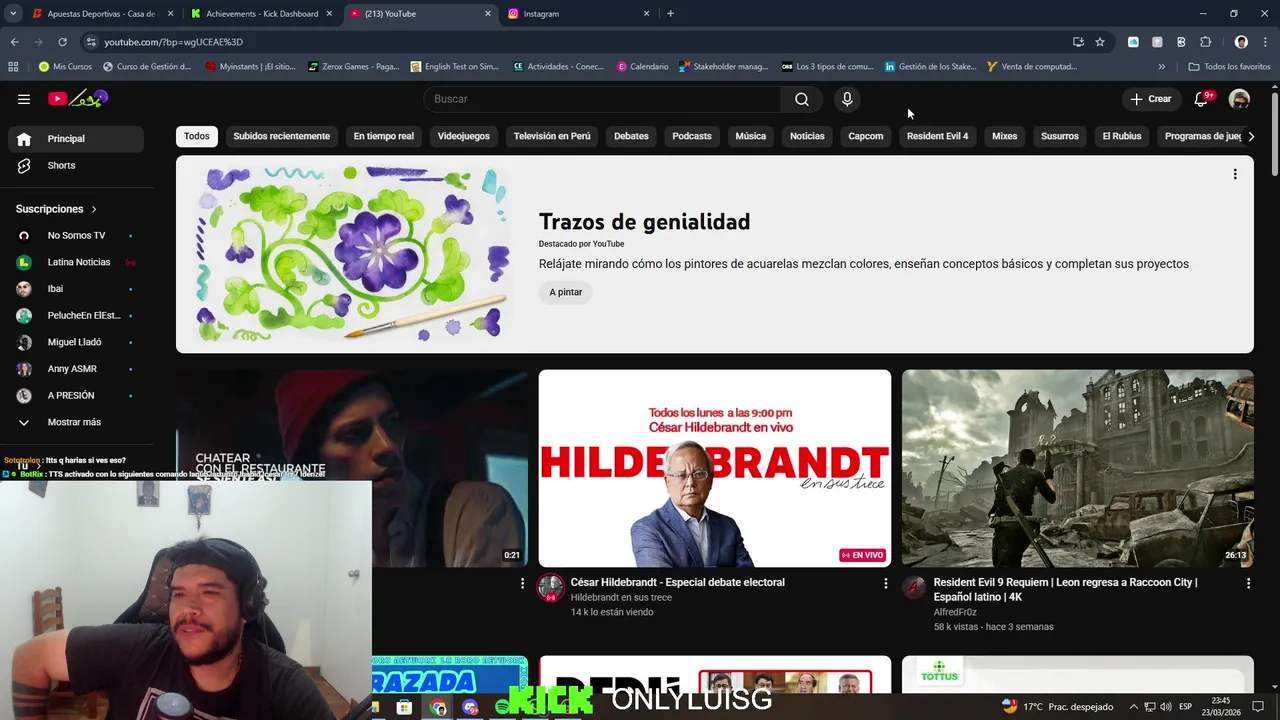Screen dimensions: 1280x720
Task: Select the Subidos recientemente chip
Action: pyautogui.click(x=281, y=136)
